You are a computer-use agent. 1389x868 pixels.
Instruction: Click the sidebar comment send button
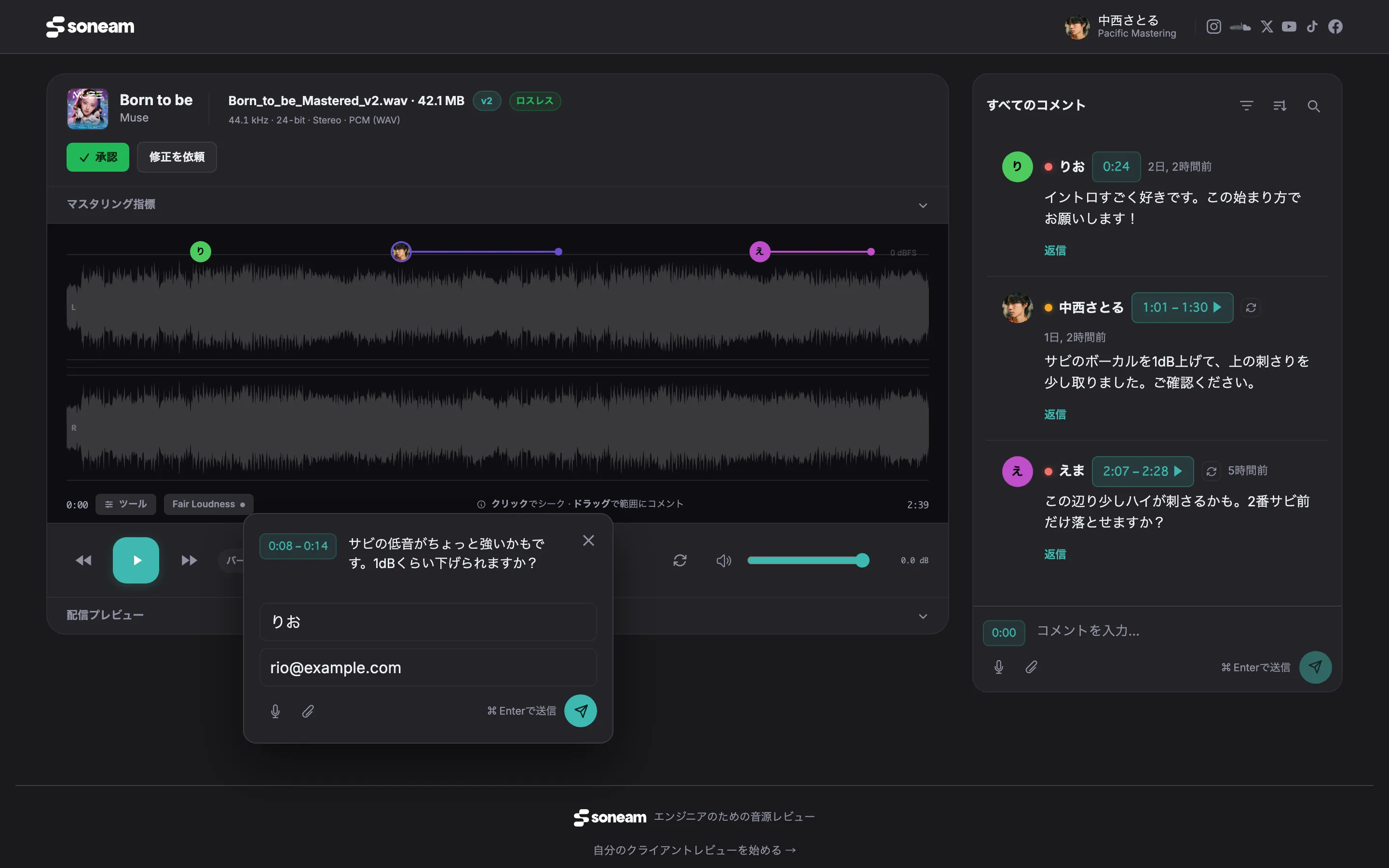pos(1315,667)
